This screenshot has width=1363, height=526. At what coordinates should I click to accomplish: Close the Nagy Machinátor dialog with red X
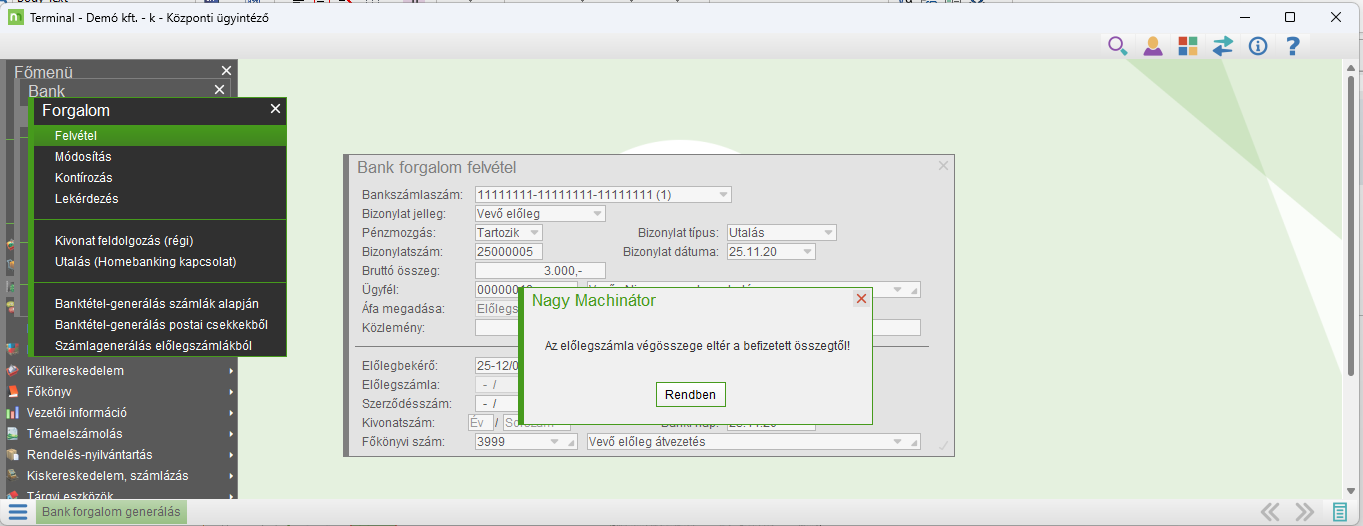tap(861, 299)
